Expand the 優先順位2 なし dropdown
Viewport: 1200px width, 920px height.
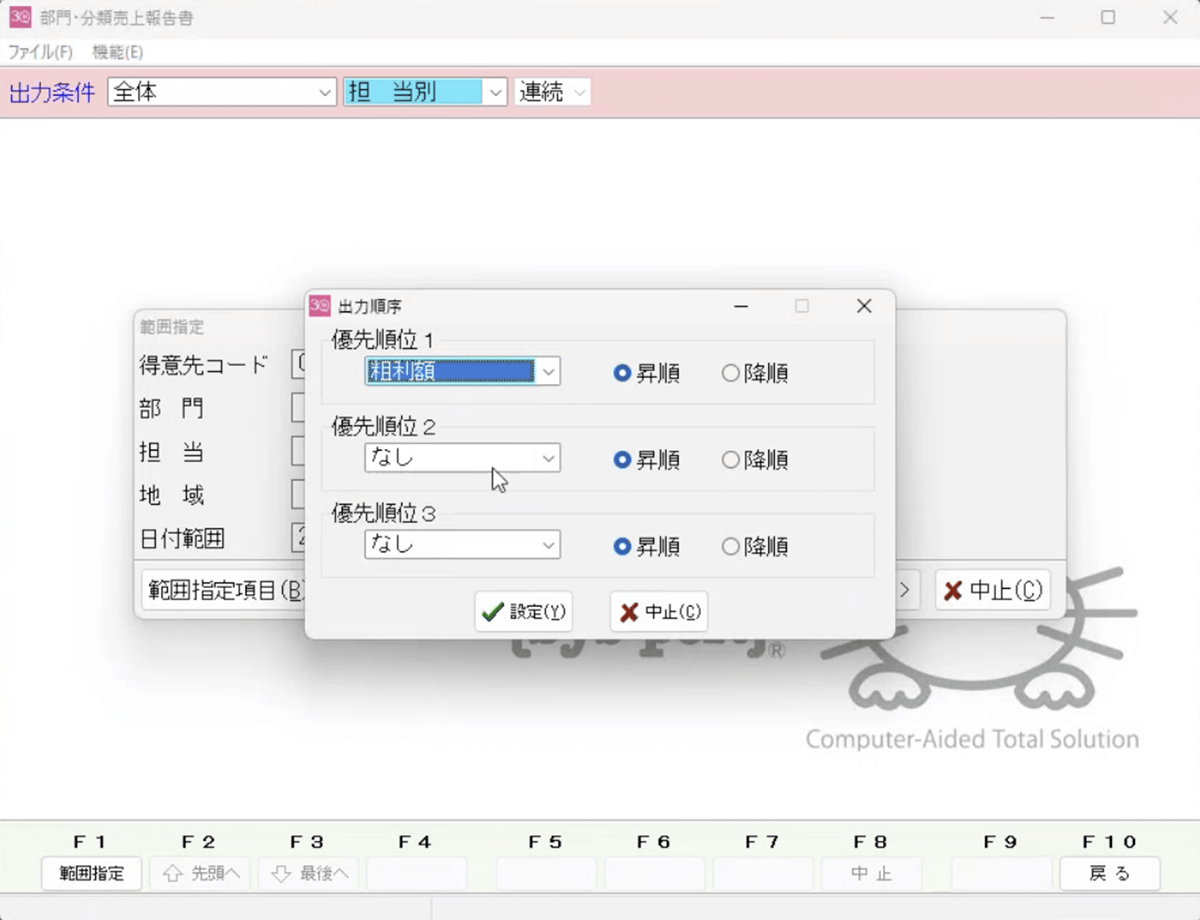click(548, 459)
